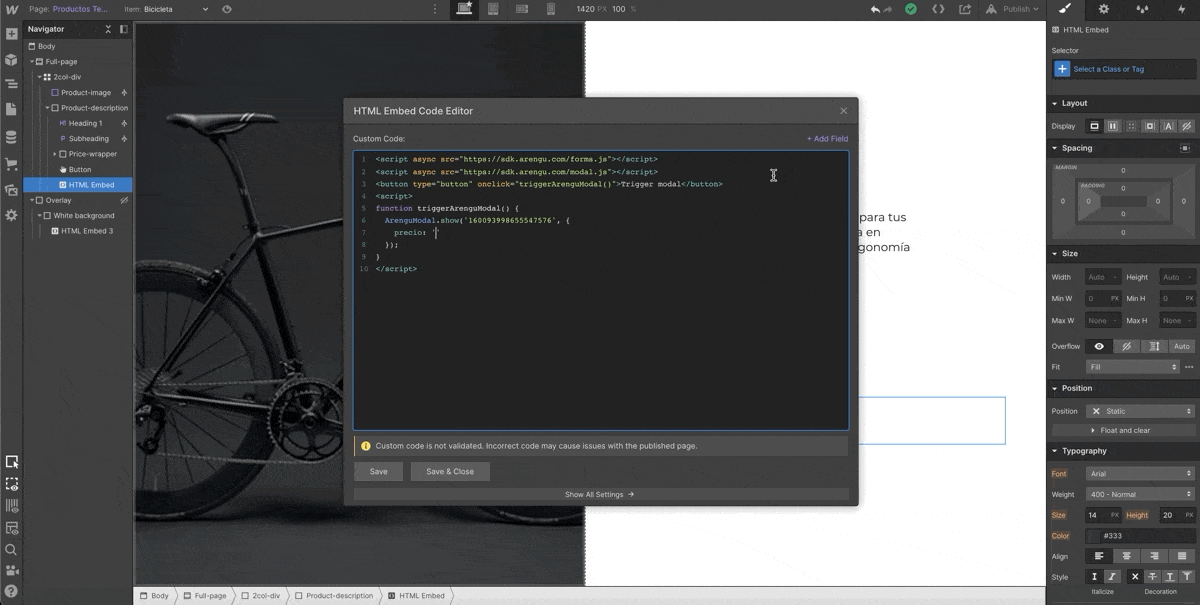Viewport: 1200px width, 605px height.
Task: Expand the Price-wrapper tree item
Action: (x=55, y=154)
